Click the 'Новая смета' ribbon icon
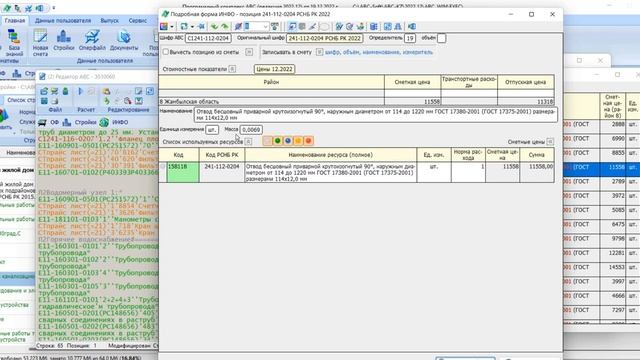640x360 pixels. point(40,43)
